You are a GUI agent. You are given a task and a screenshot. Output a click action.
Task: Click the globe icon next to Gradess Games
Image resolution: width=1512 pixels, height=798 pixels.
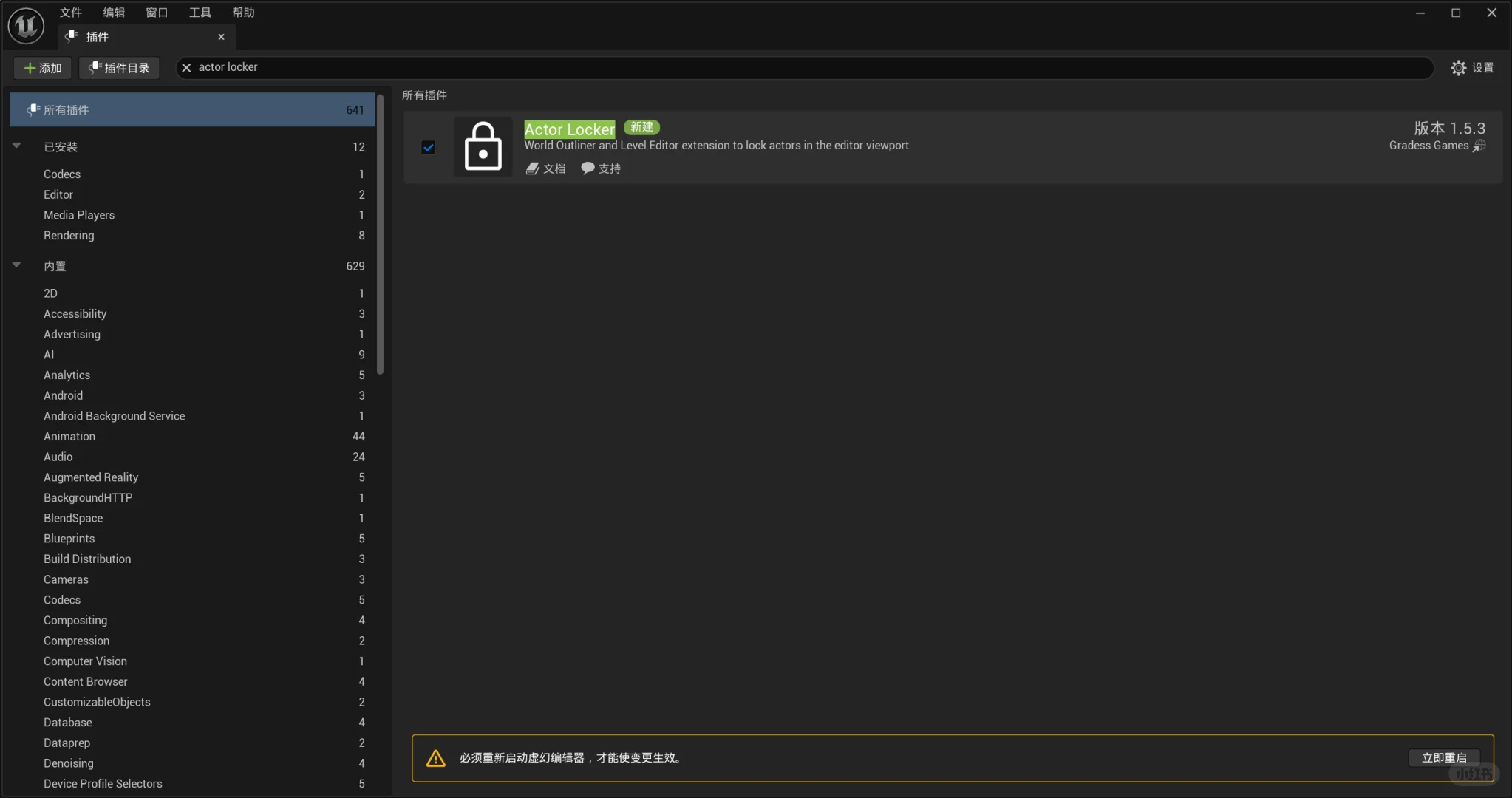tap(1479, 146)
